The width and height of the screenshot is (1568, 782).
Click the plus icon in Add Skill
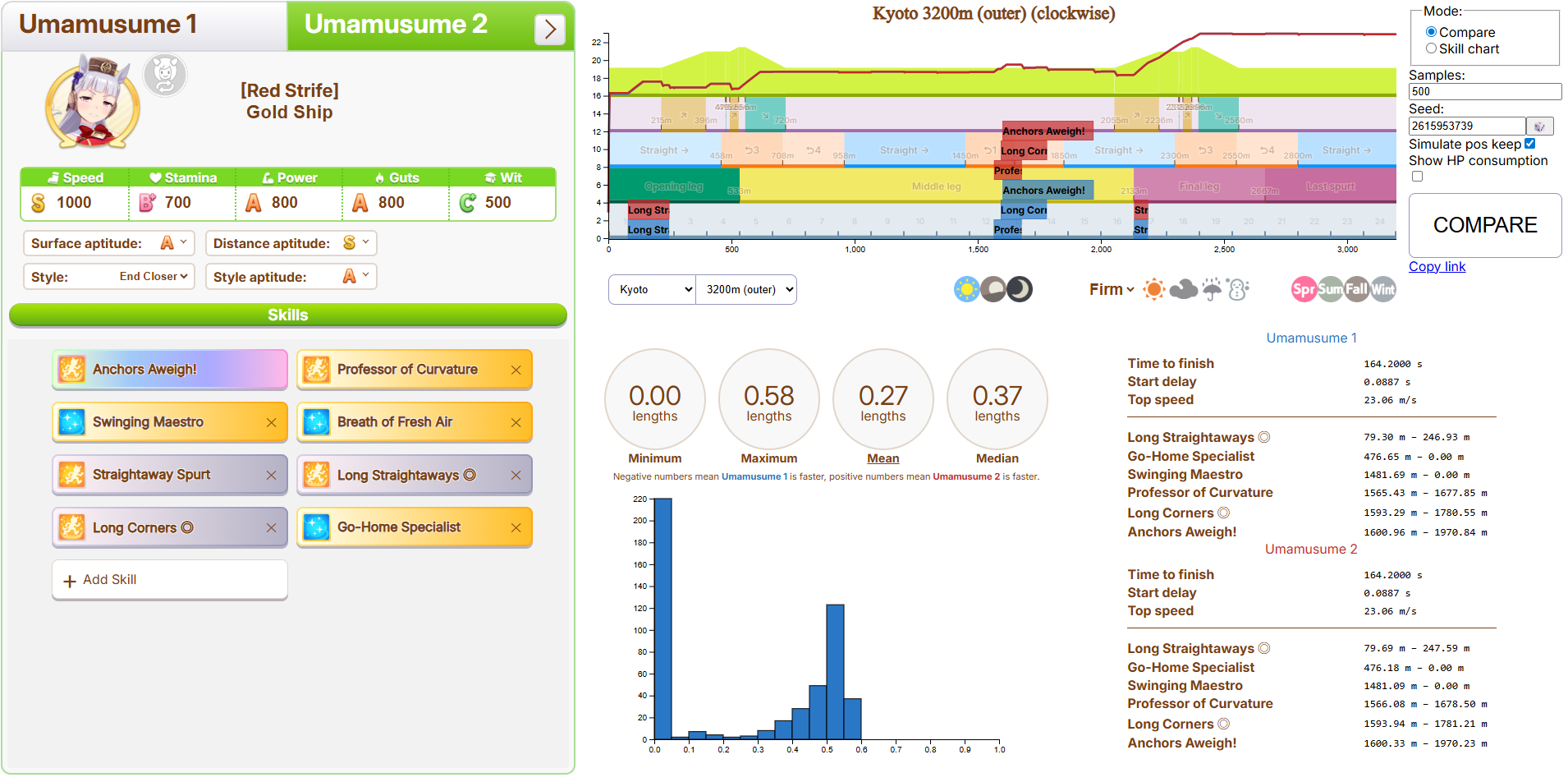pyautogui.click(x=70, y=581)
